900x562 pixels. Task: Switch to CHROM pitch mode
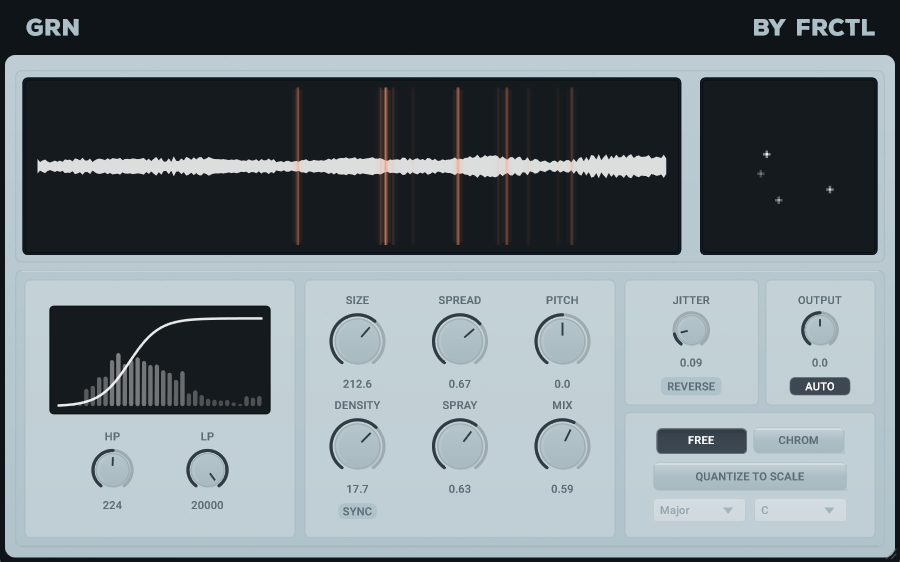click(x=798, y=440)
